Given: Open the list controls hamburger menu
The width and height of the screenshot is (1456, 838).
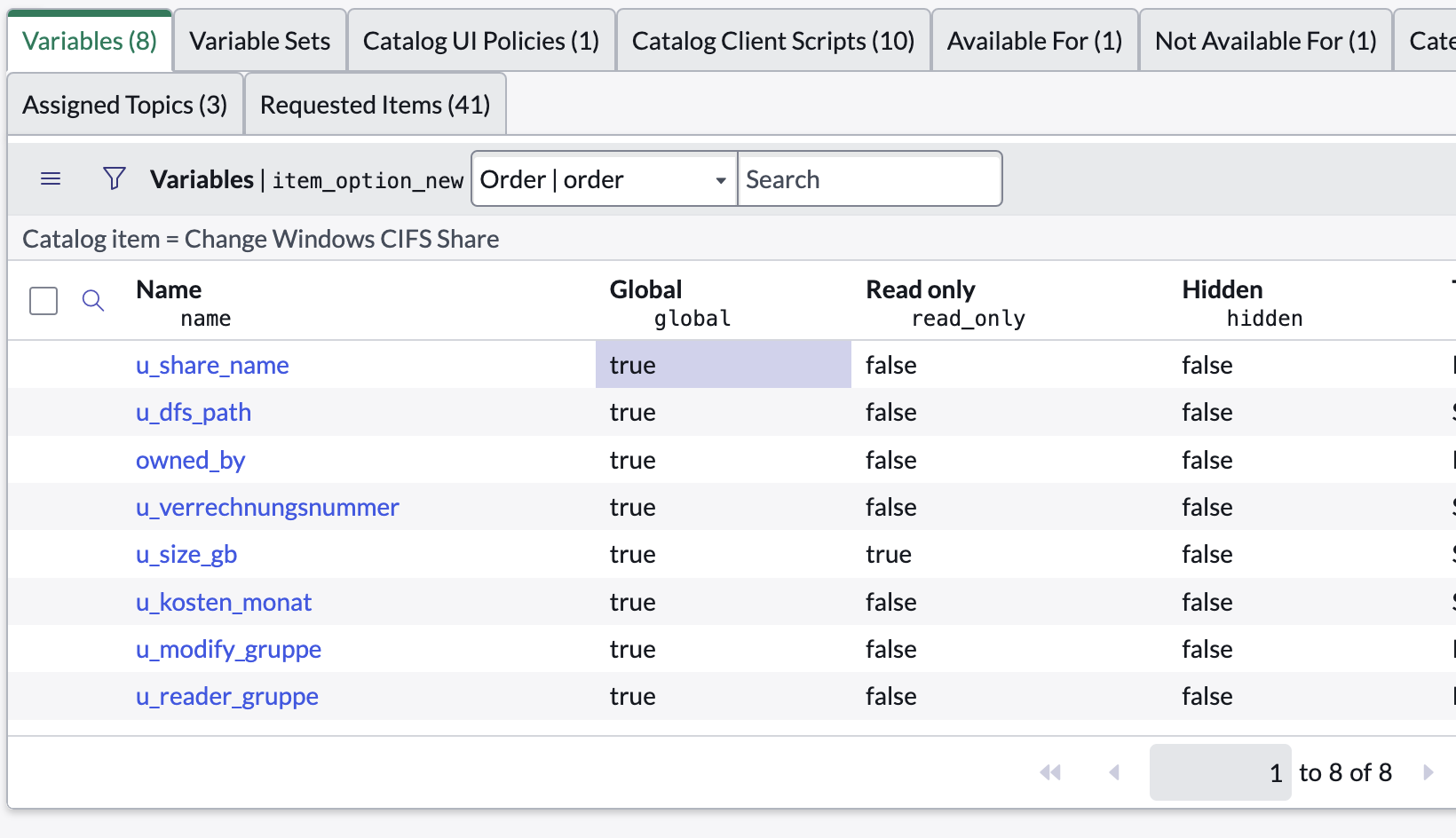Looking at the screenshot, I should pyautogui.click(x=51, y=178).
